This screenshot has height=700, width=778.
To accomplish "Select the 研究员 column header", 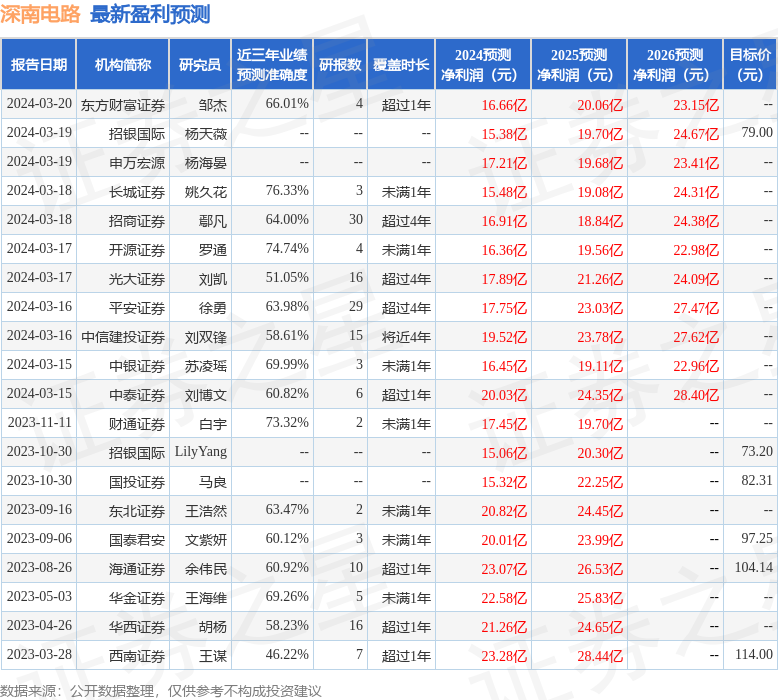I will pyautogui.click(x=200, y=64).
